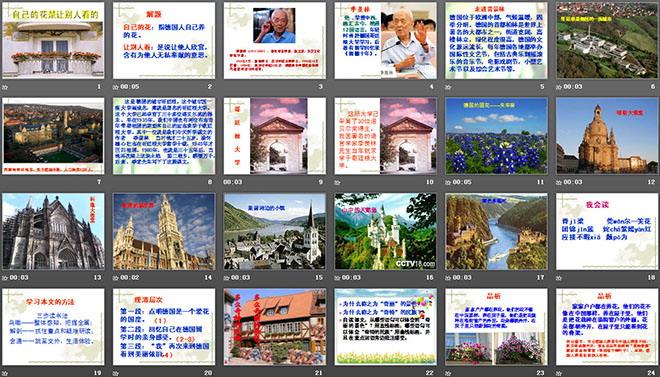Select slide 13 Cologne cathedral thumbnail
Image resolution: width=660 pixels, height=377 pixels.
53,231
